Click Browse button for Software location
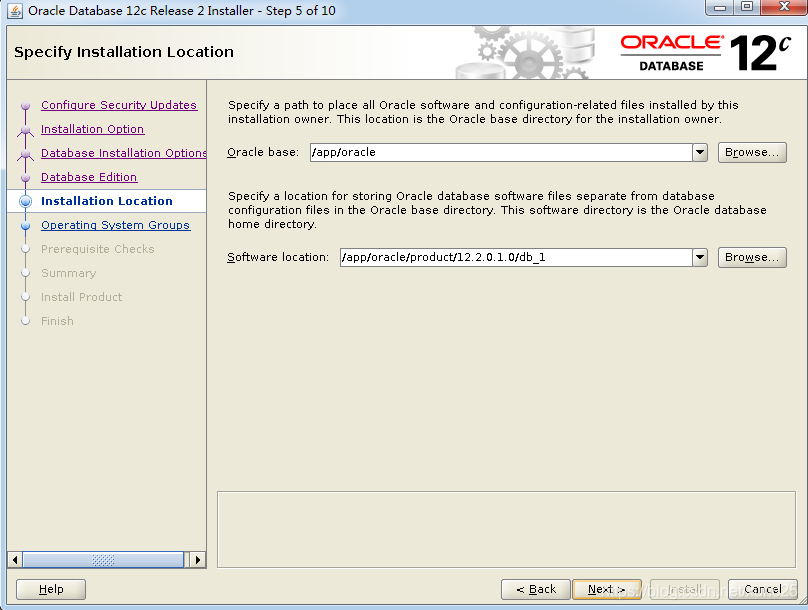The width and height of the screenshot is (808, 610). [752, 257]
